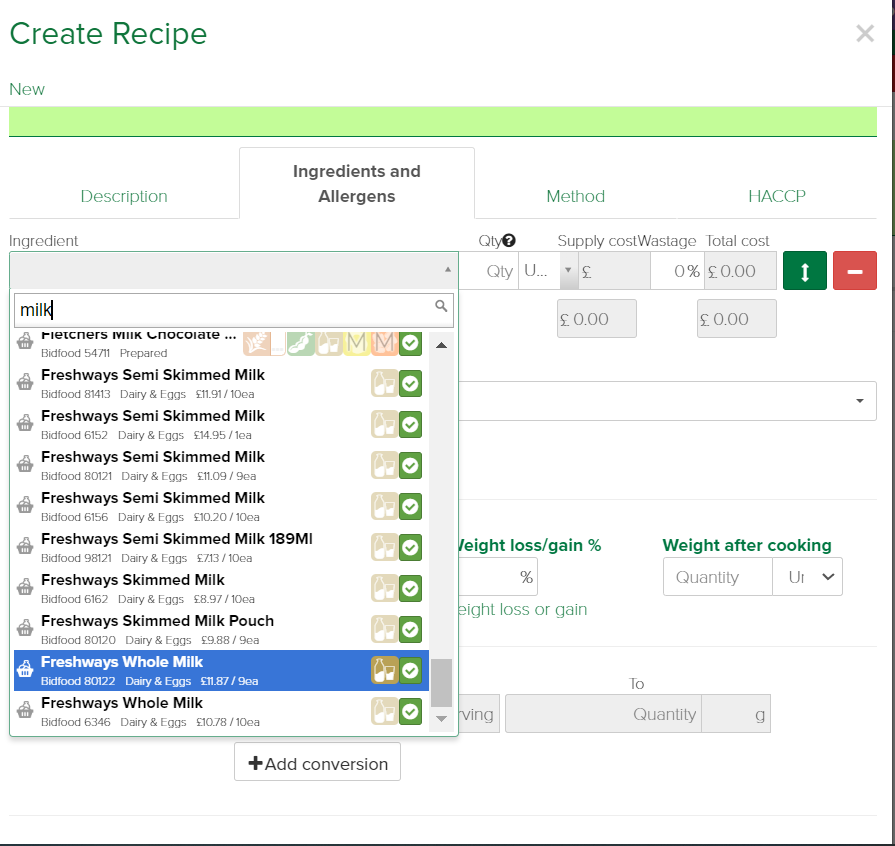Open the HACCP tab
The height and width of the screenshot is (846, 895).
(777, 196)
